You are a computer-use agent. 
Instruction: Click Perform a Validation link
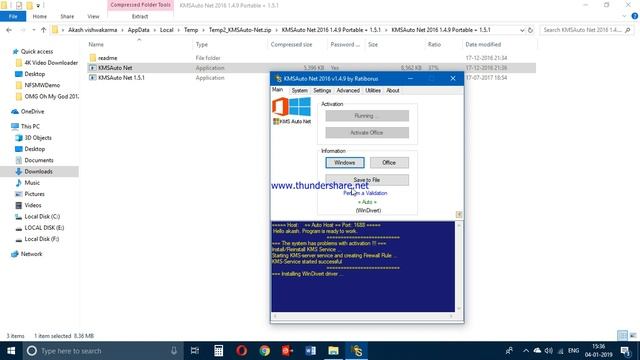(365, 193)
